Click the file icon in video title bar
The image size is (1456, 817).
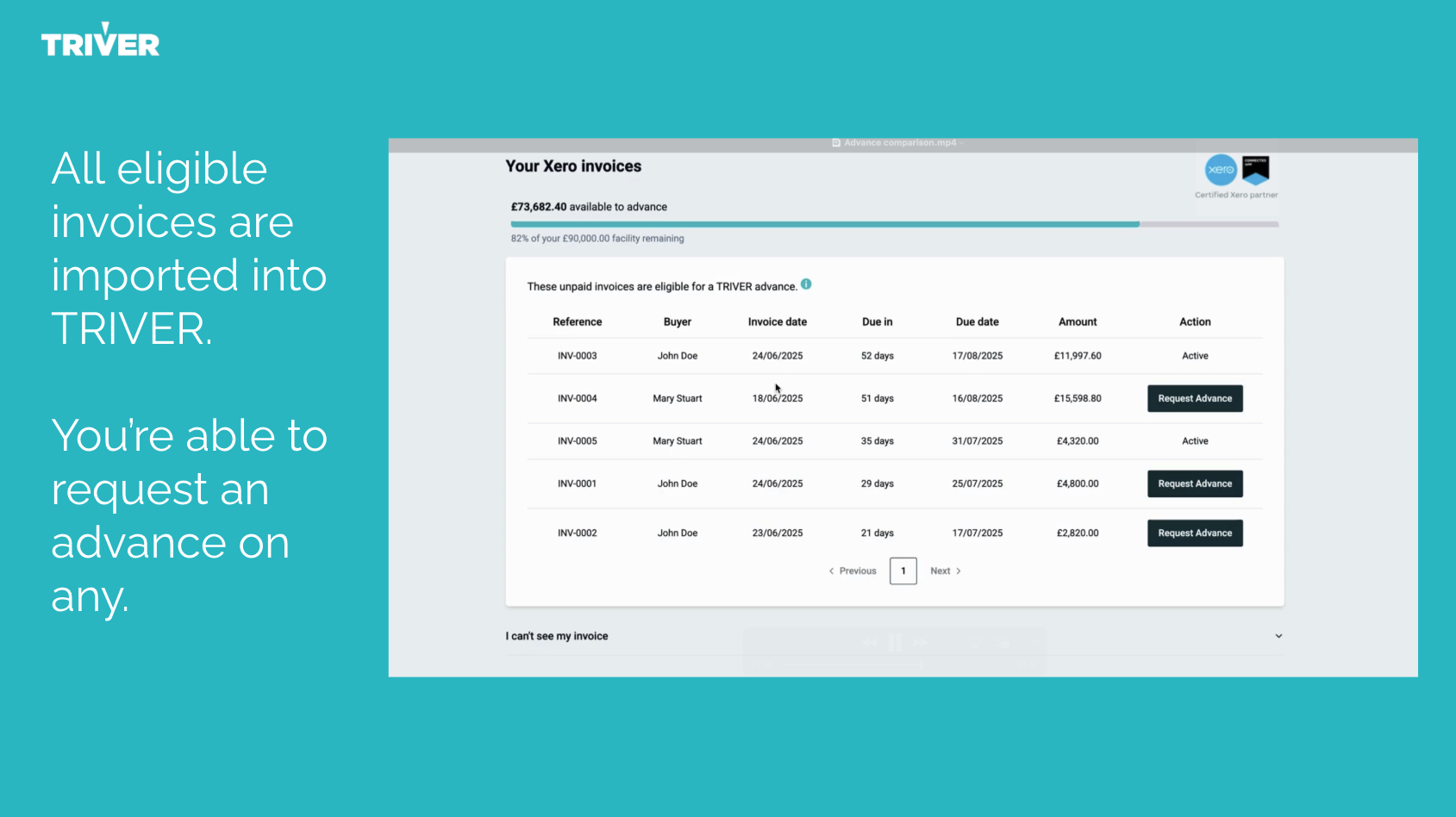[836, 143]
